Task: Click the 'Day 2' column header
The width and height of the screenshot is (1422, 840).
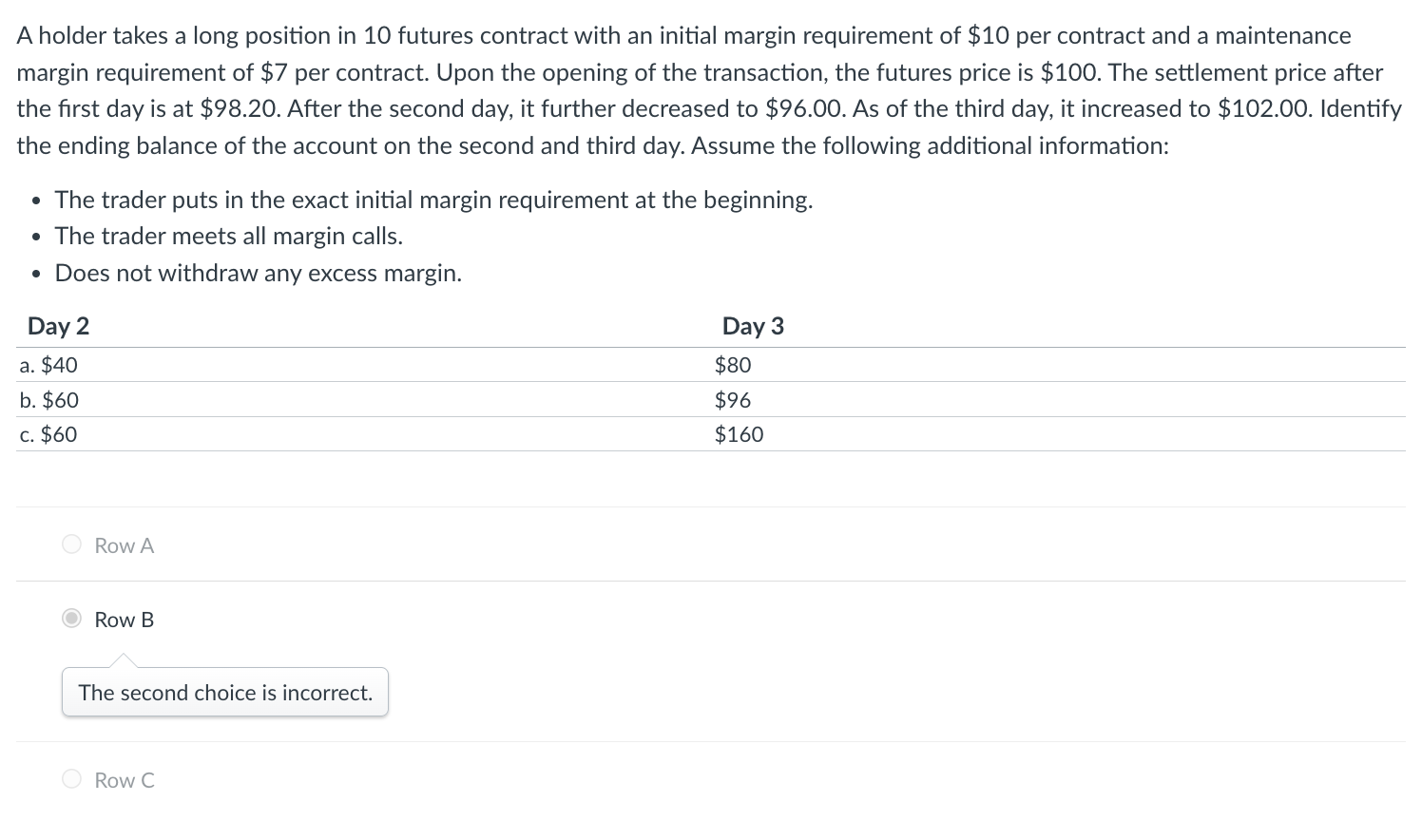Action: tap(59, 326)
